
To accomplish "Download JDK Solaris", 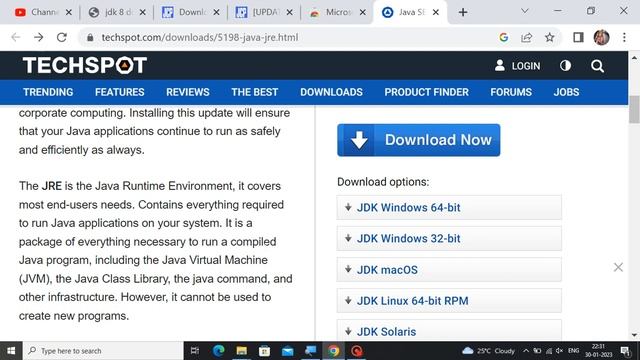I will pos(449,331).
